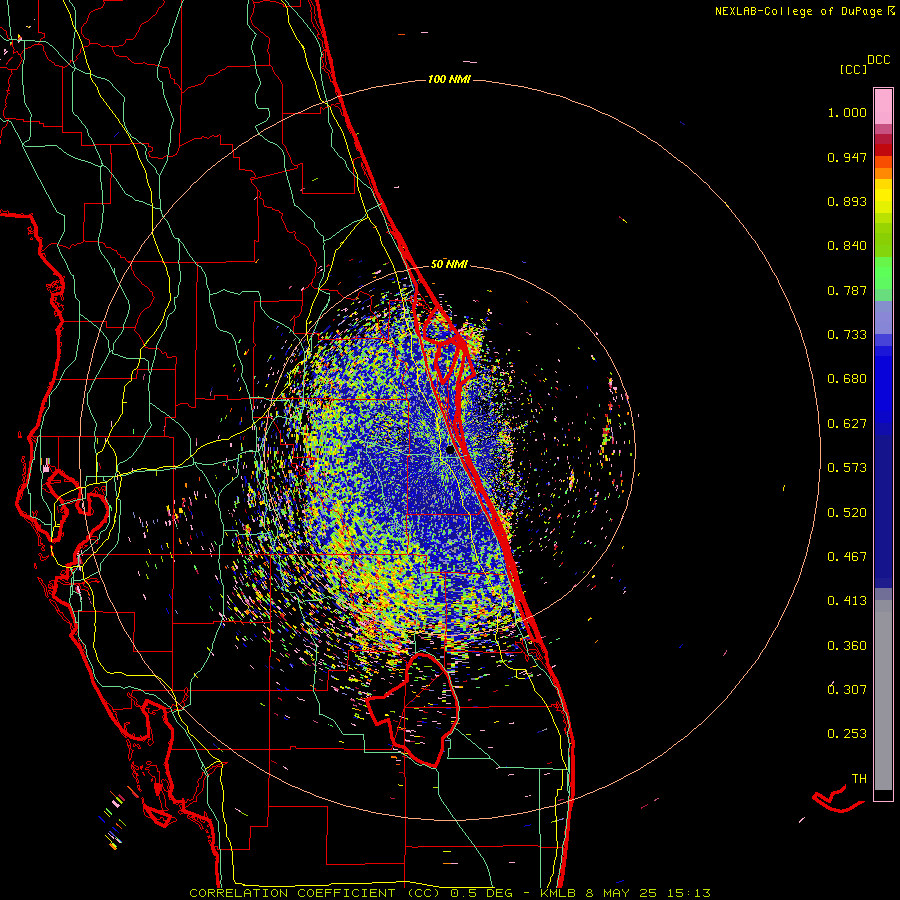Click the 50 NMI range ring label
Image resolution: width=900 pixels, height=900 pixels.
point(449,264)
